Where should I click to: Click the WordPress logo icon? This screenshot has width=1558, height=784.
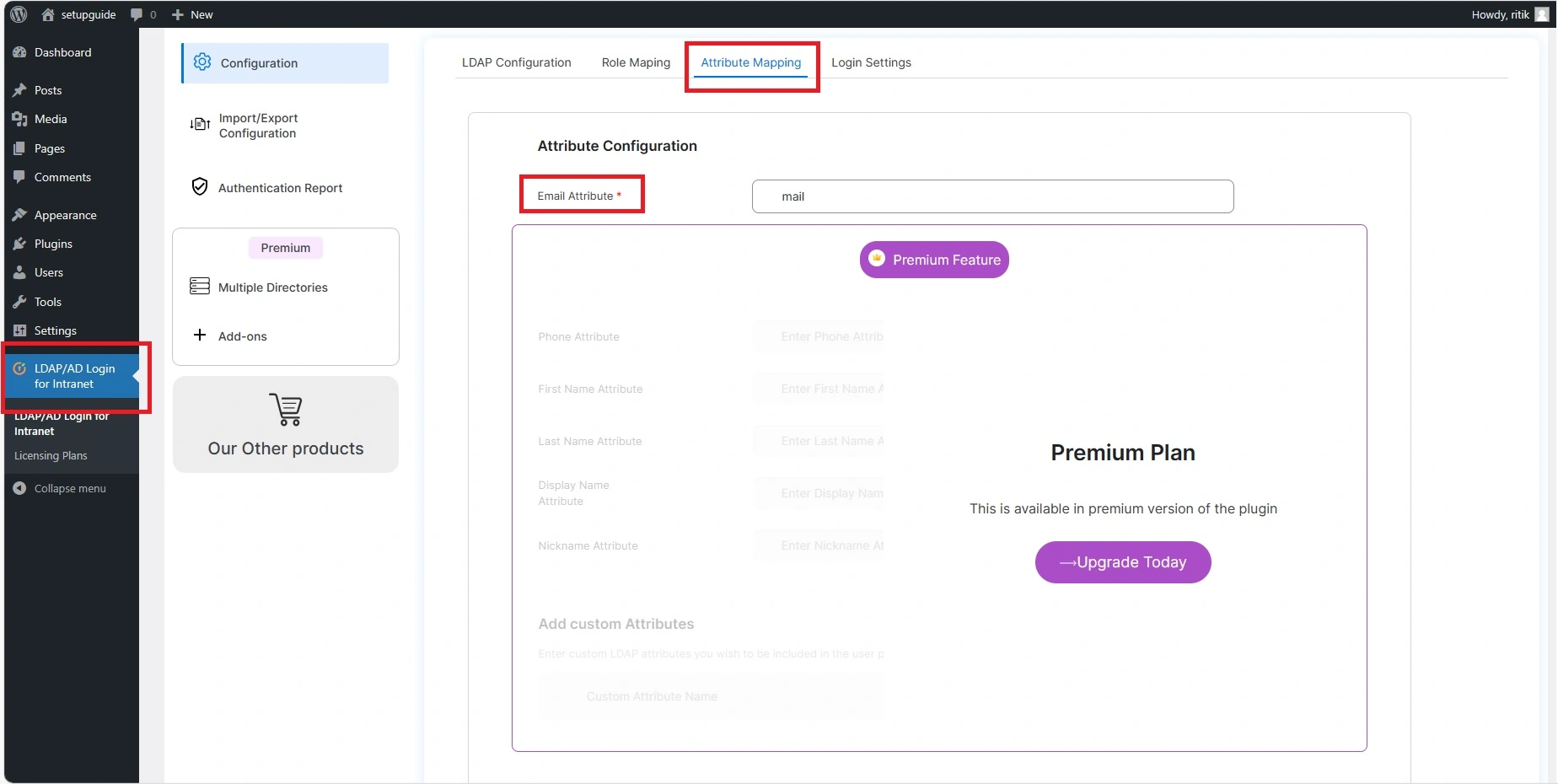[19, 14]
